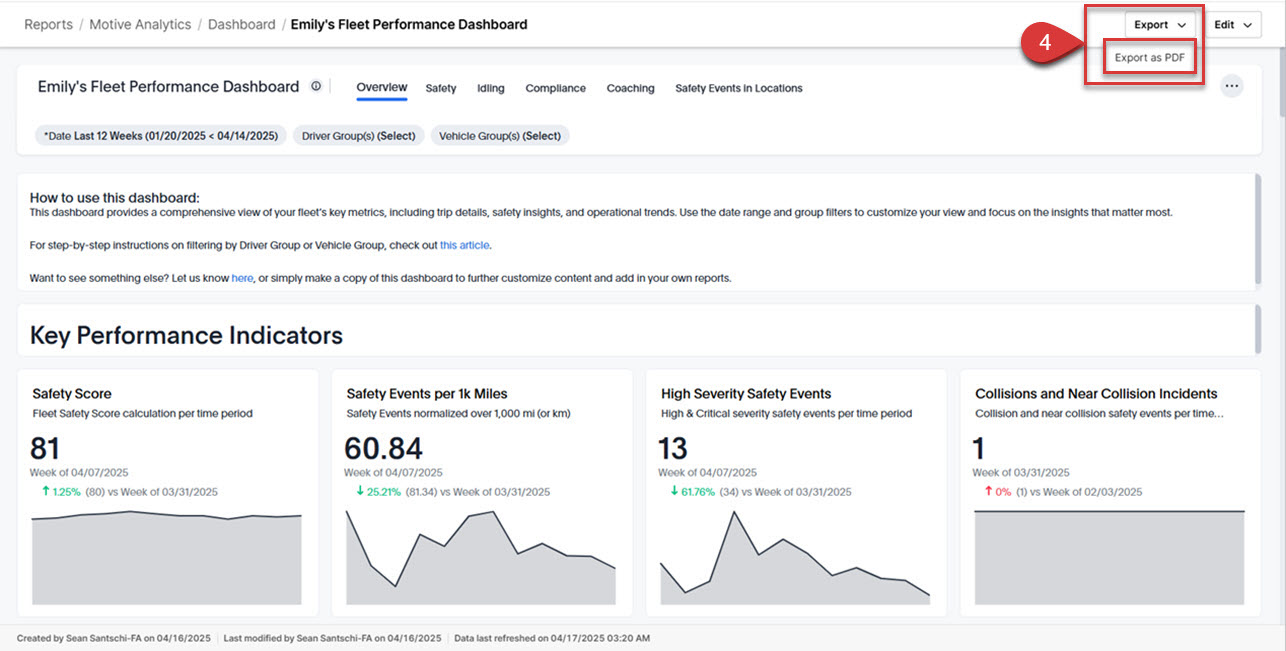Screen dimensions: 1286x651
Task: Click 'Created by Sean Santschi-FA' footer text
Action: [114, 638]
